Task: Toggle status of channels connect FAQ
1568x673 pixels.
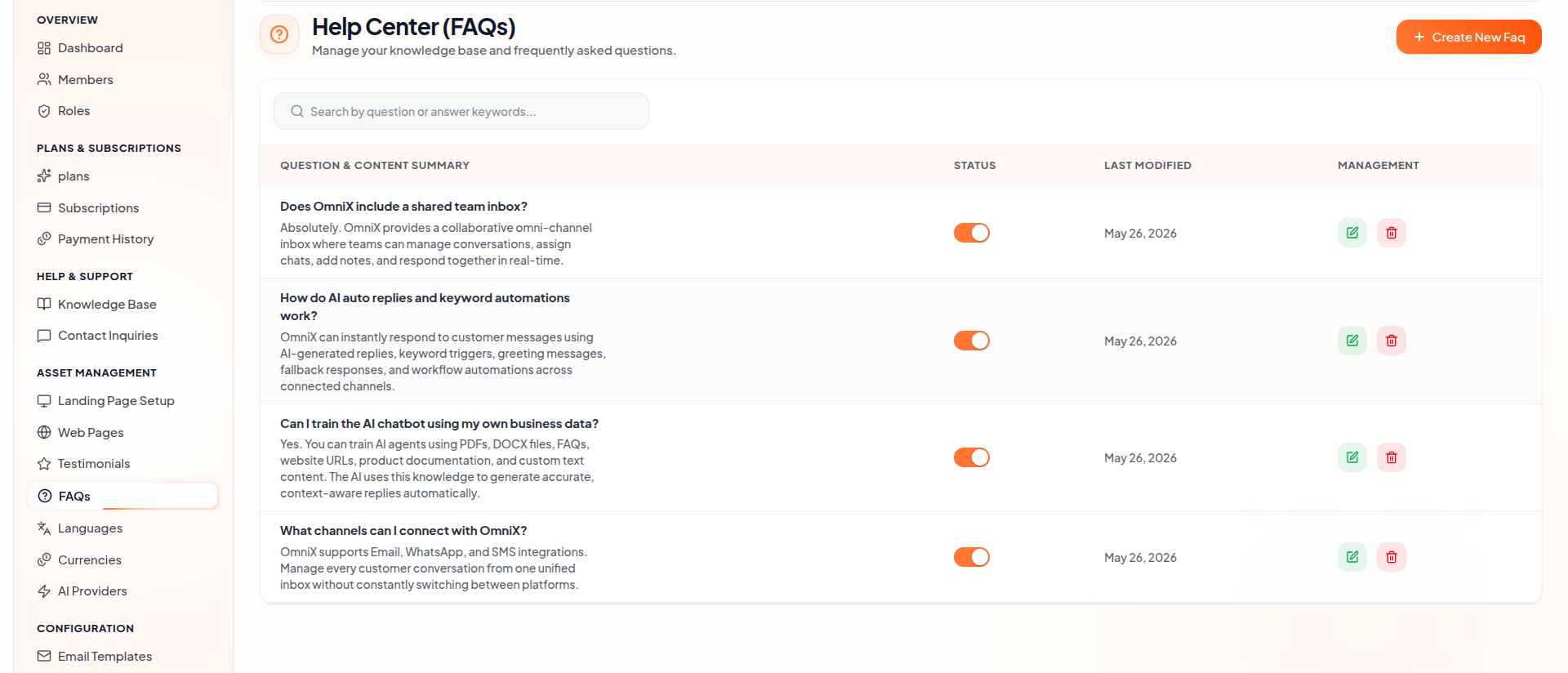Action: pos(972,557)
